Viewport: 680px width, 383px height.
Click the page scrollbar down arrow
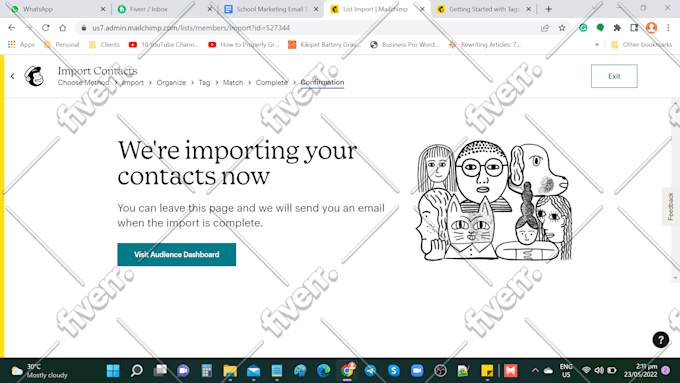point(675,278)
